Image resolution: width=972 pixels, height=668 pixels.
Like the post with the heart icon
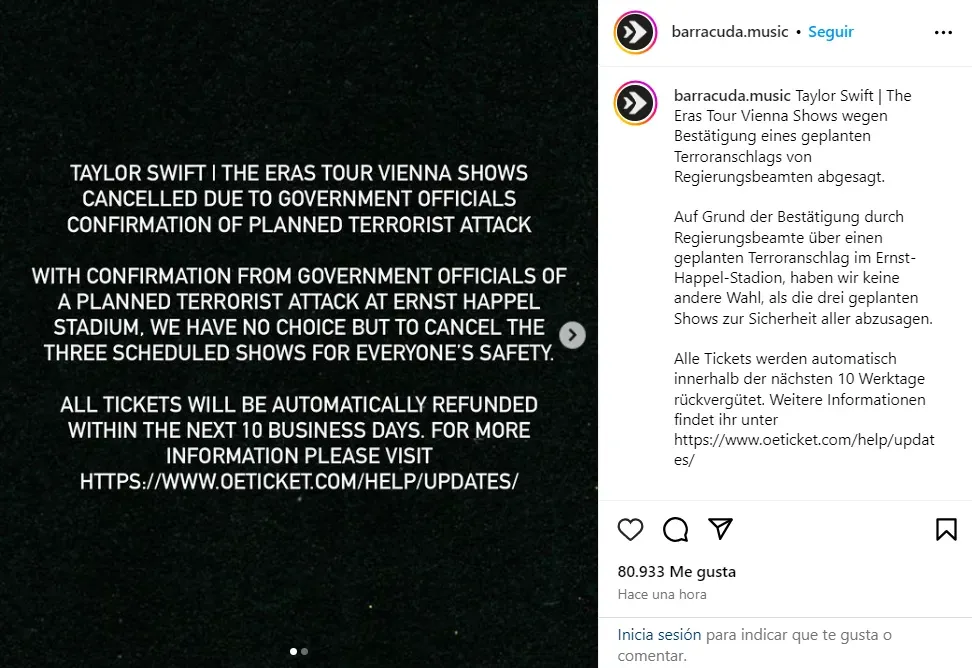pyautogui.click(x=630, y=529)
